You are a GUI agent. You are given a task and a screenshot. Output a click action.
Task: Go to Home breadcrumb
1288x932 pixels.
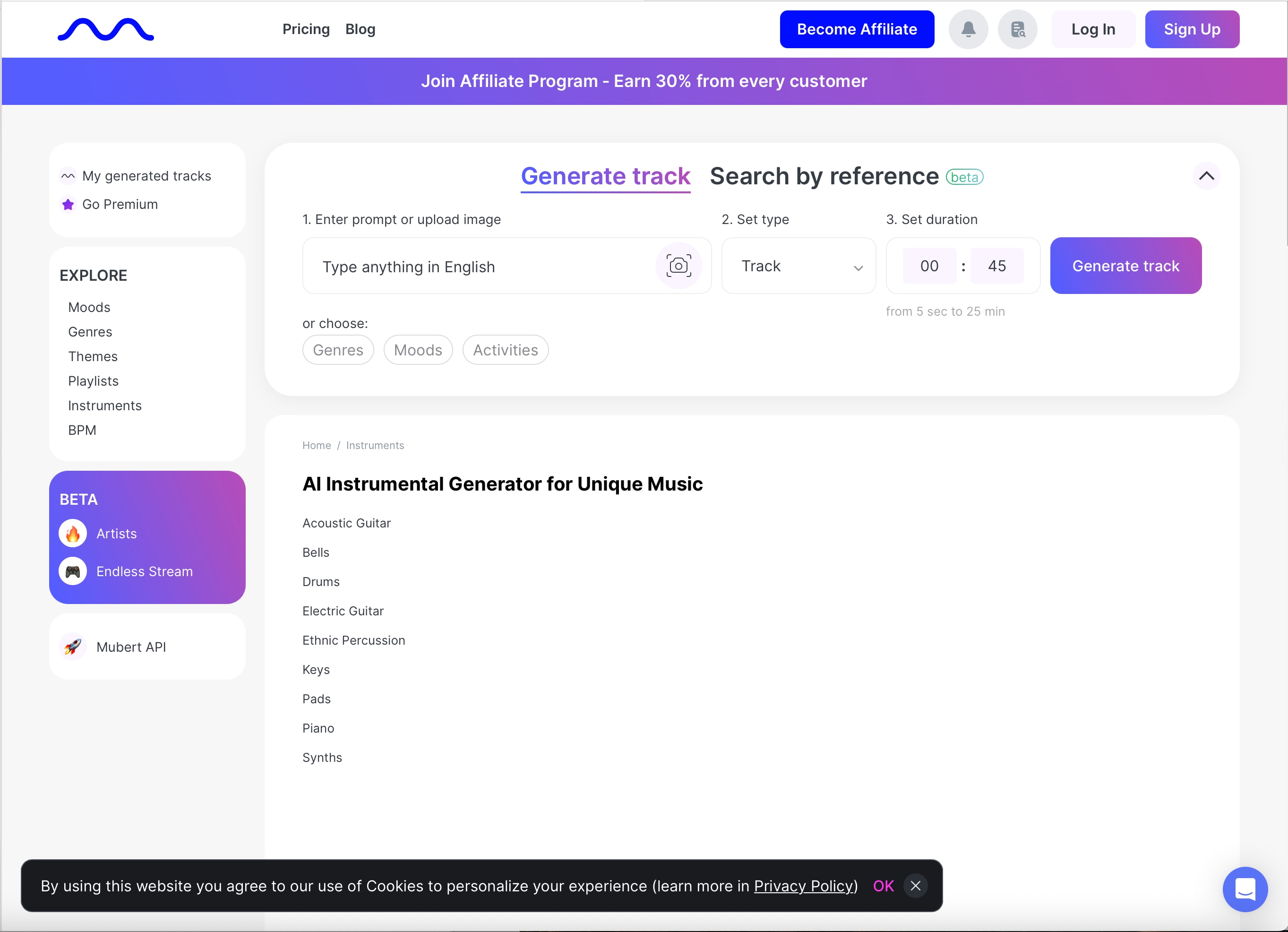[317, 445]
